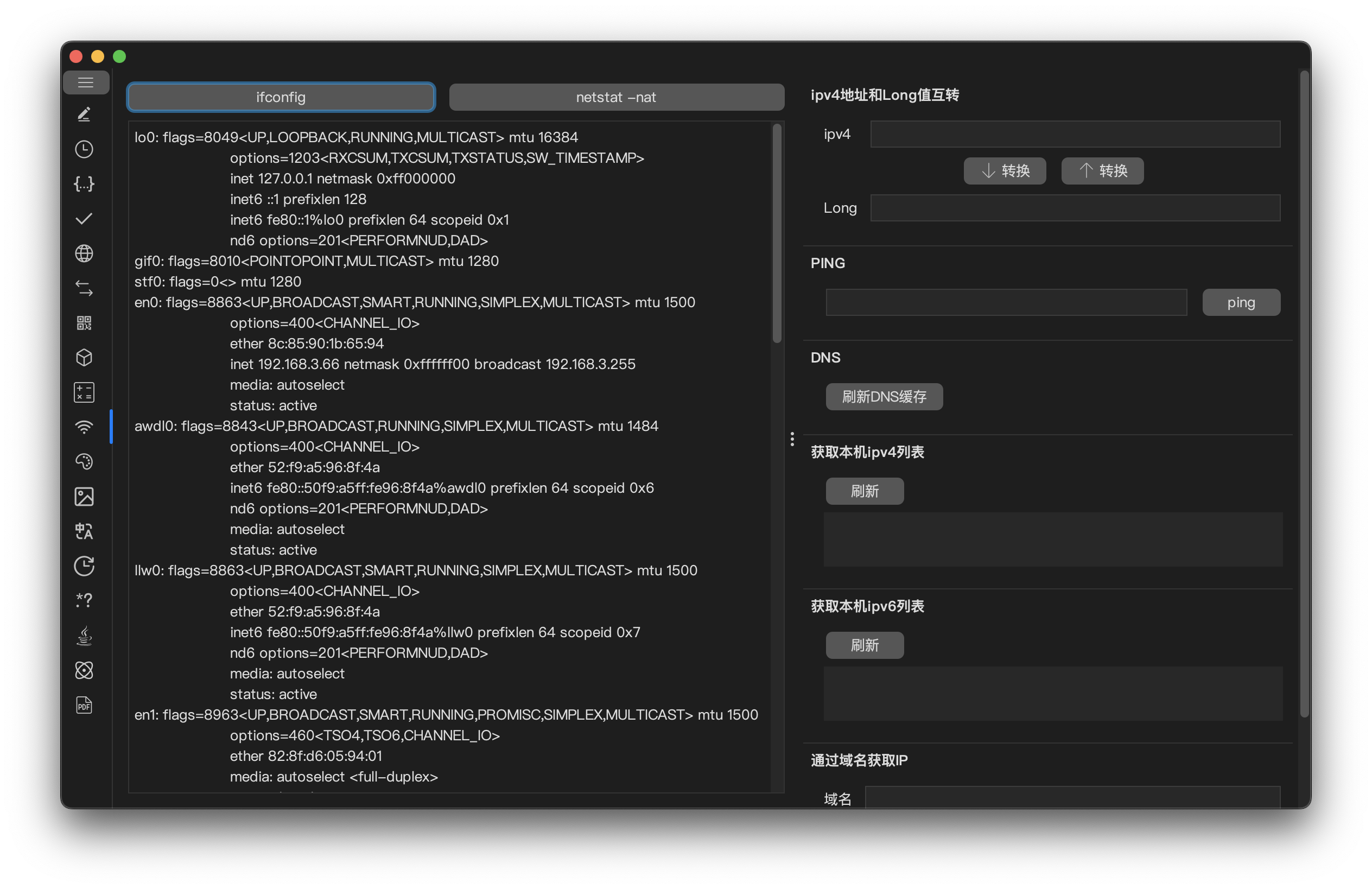The image size is (1372, 889).
Task: Open the QR code tool
Action: point(84,323)
